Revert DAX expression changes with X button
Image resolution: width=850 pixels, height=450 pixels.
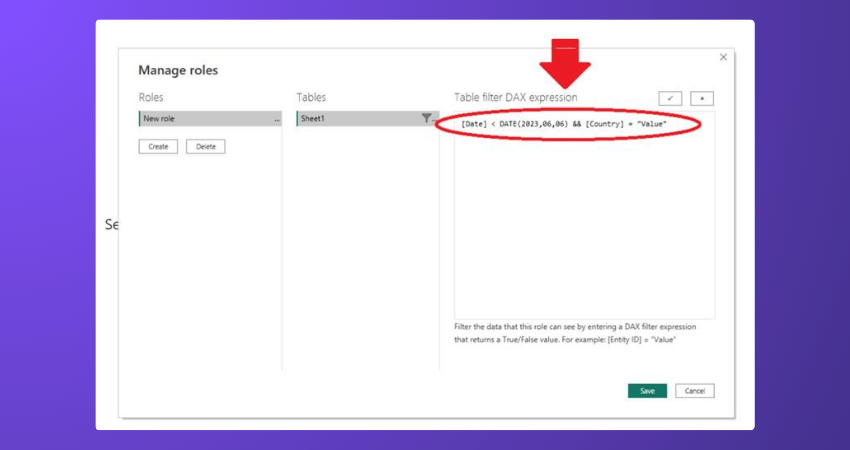point(702,99)
